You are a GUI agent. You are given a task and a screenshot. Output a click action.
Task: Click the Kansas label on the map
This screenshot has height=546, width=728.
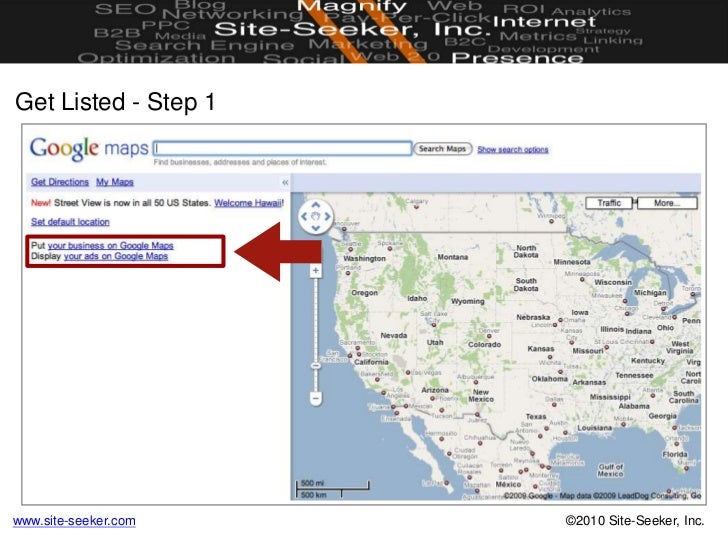pos(541,349)
